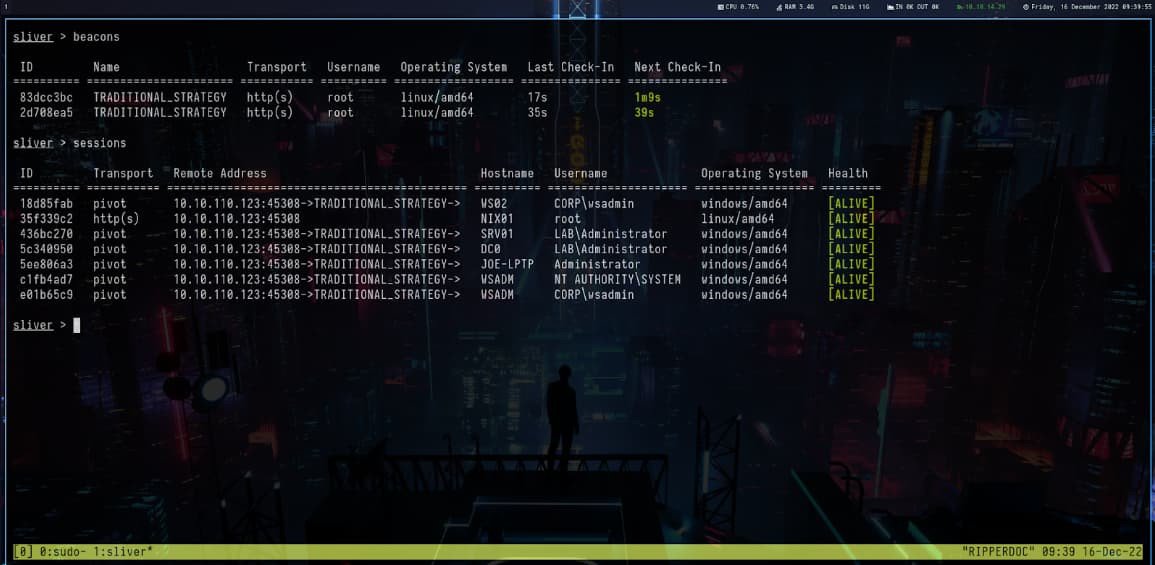Screen dimensions: 1155x565
Task: Click session ID c1fb4ad7
Action: point(46,280)
